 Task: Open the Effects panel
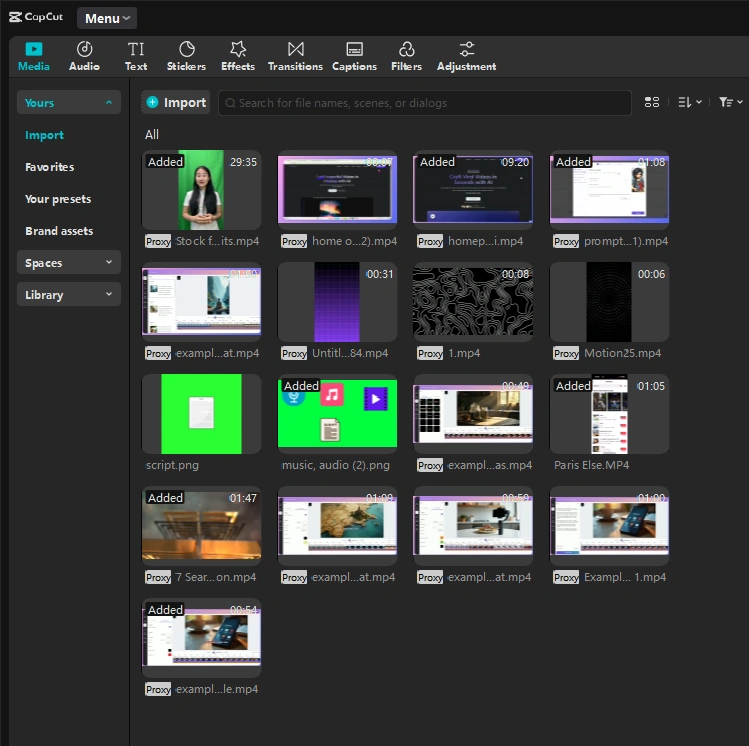(238, 57)
